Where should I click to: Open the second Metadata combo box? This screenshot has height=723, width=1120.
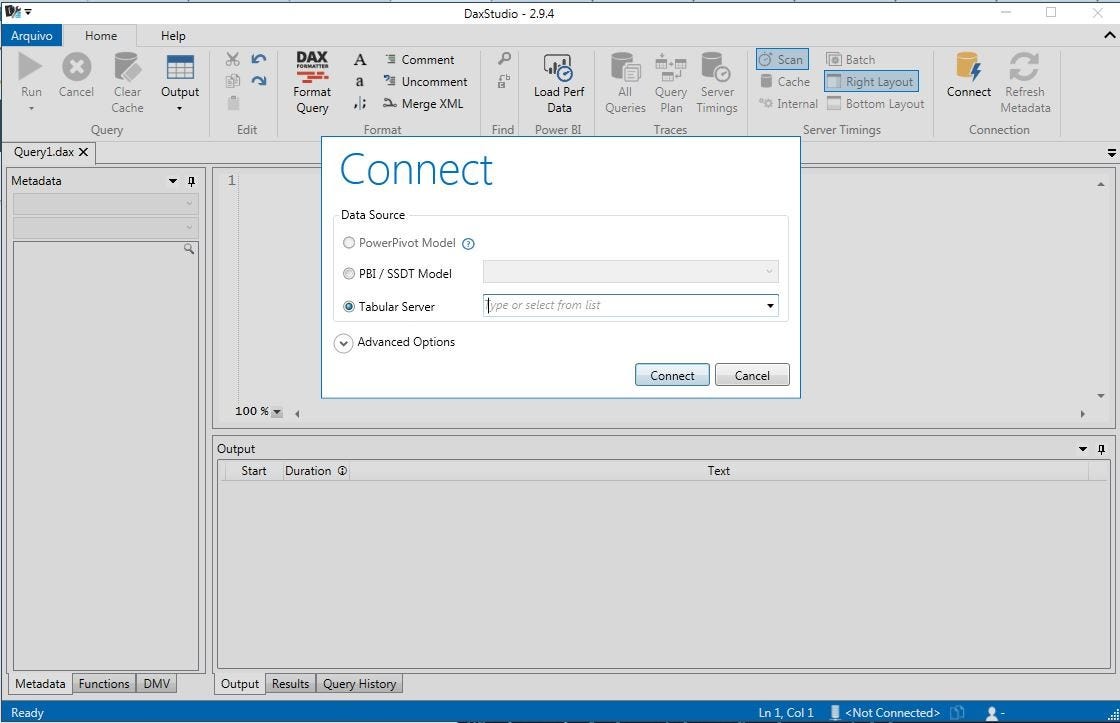(106, 228)
